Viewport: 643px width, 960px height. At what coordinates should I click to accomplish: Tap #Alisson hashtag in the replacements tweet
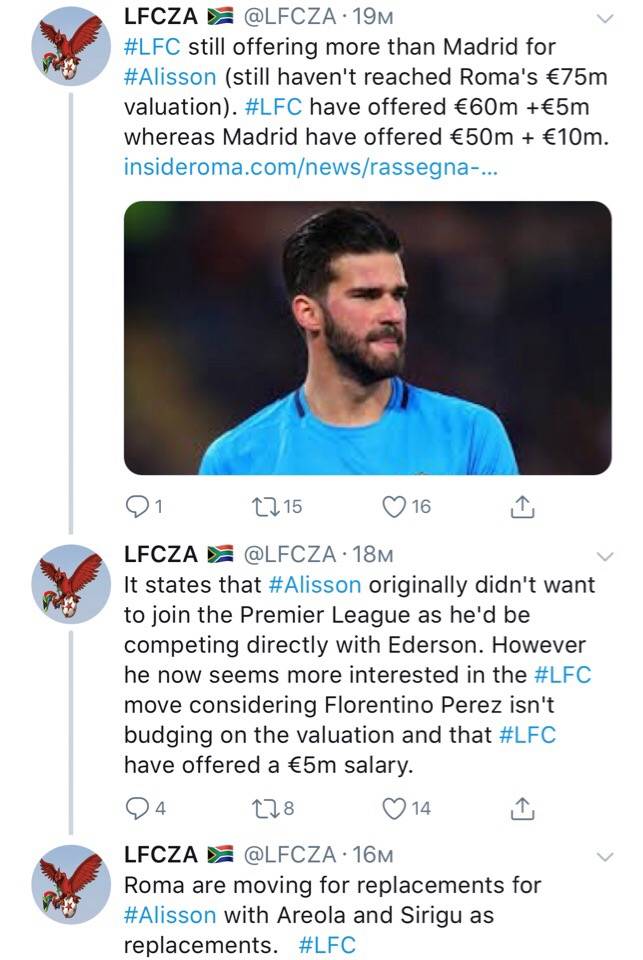[169, 915]
